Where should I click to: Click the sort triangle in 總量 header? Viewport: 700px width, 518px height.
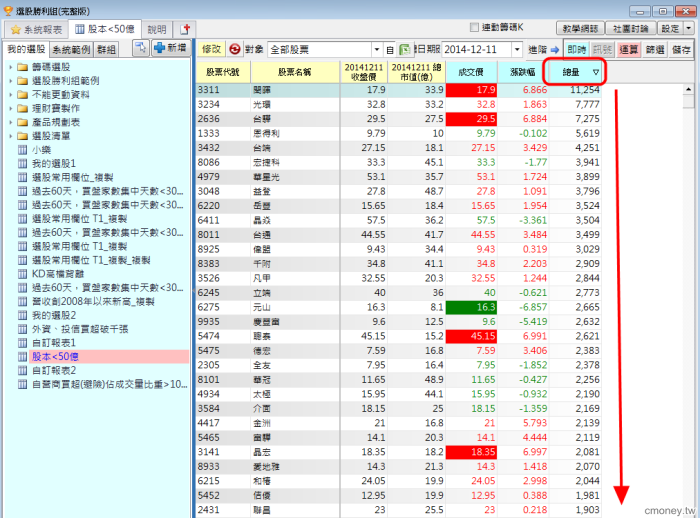click(596, 72)
